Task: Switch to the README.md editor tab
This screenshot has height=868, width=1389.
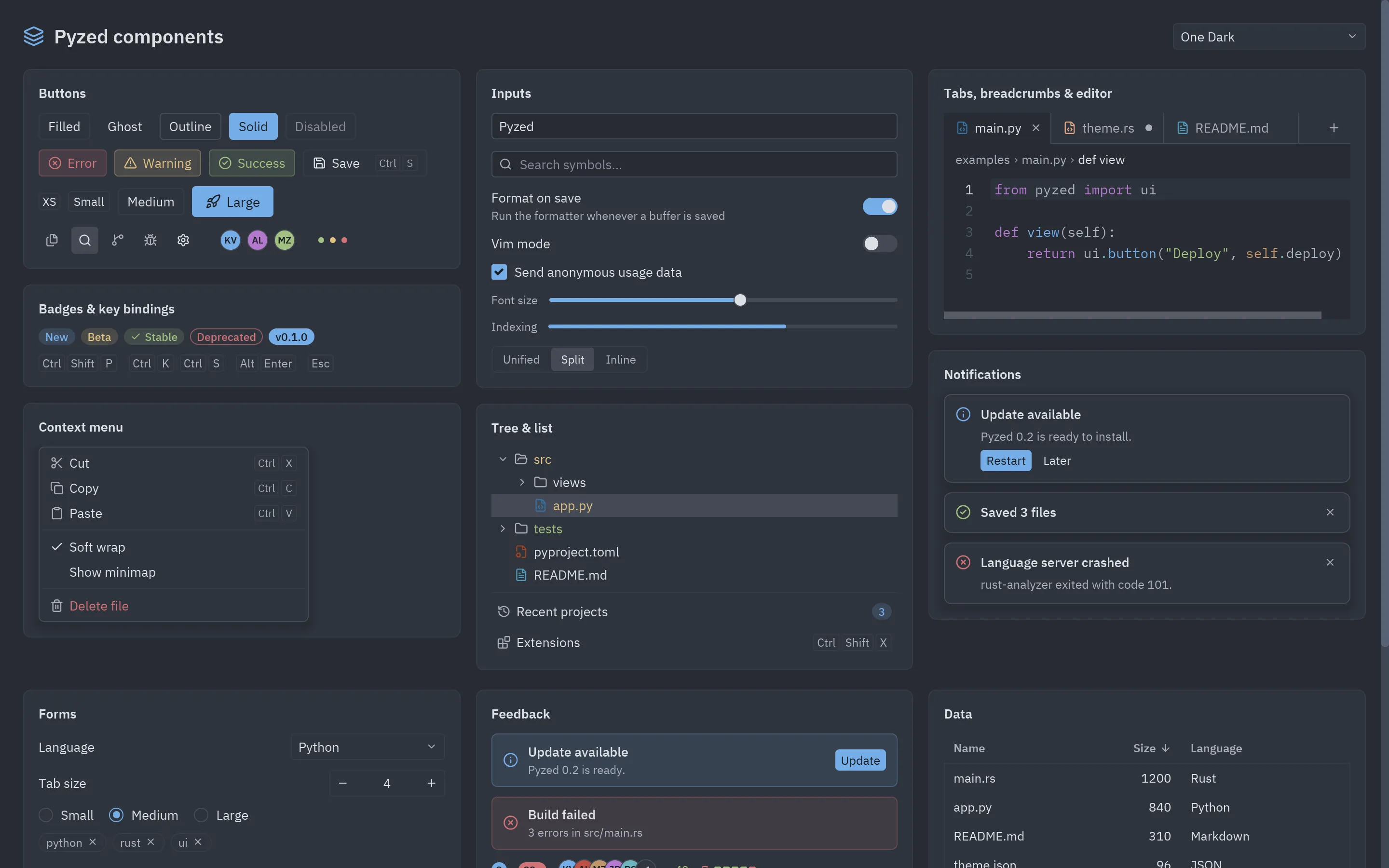Action: [1231, 128]
